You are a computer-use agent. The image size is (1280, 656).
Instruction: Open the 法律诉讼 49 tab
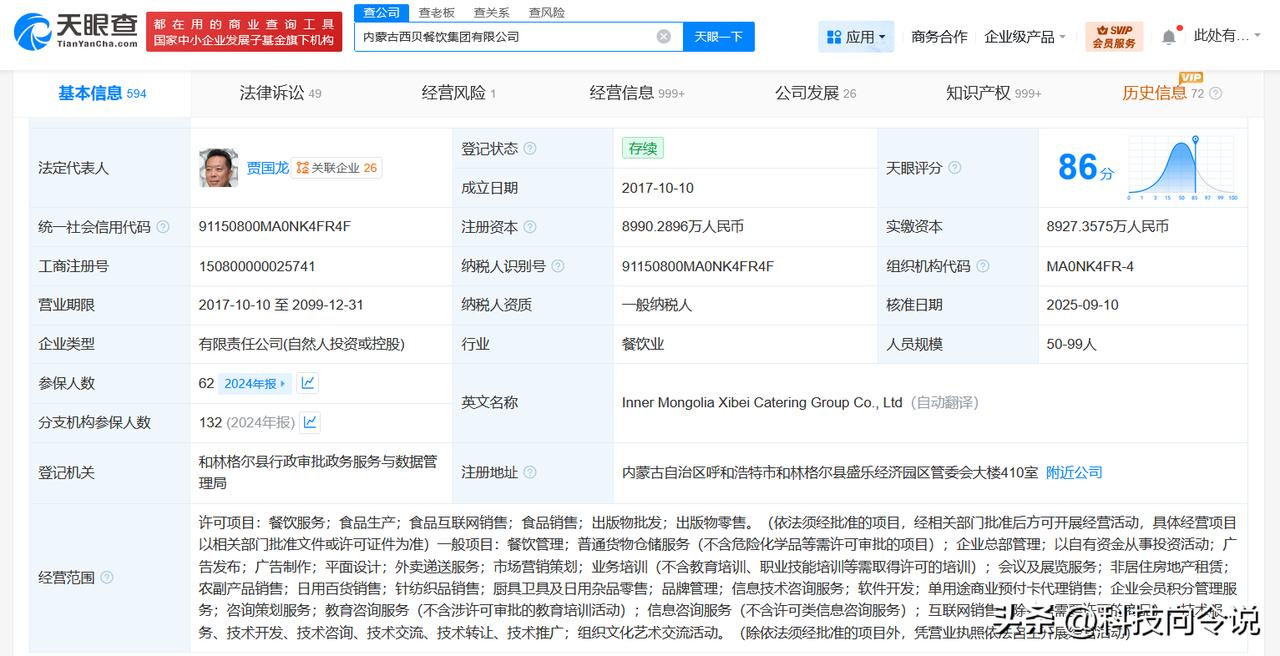tap(280, 93)
